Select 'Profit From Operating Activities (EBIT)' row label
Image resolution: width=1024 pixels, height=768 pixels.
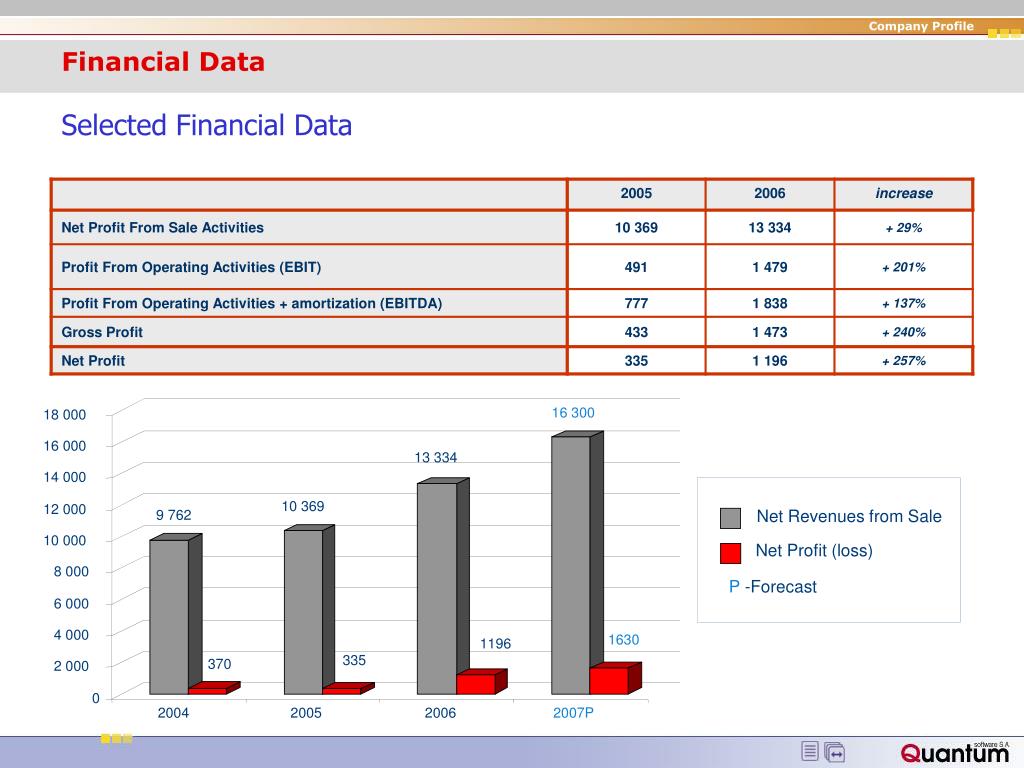[x=191, y=267]
